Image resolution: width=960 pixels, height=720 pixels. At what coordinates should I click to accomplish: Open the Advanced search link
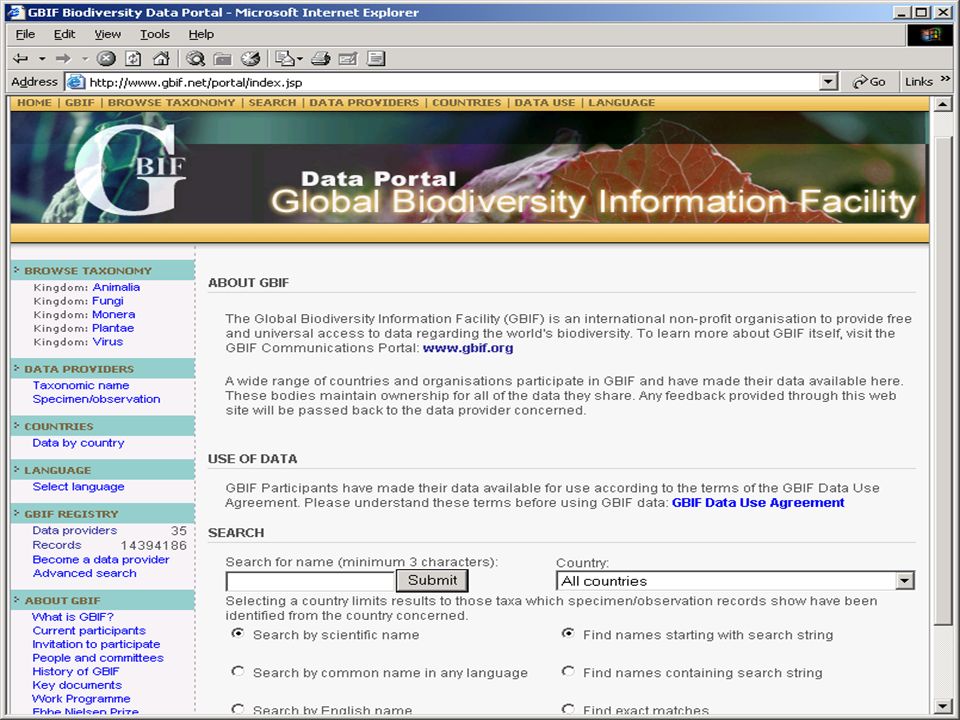pos(84,573)
